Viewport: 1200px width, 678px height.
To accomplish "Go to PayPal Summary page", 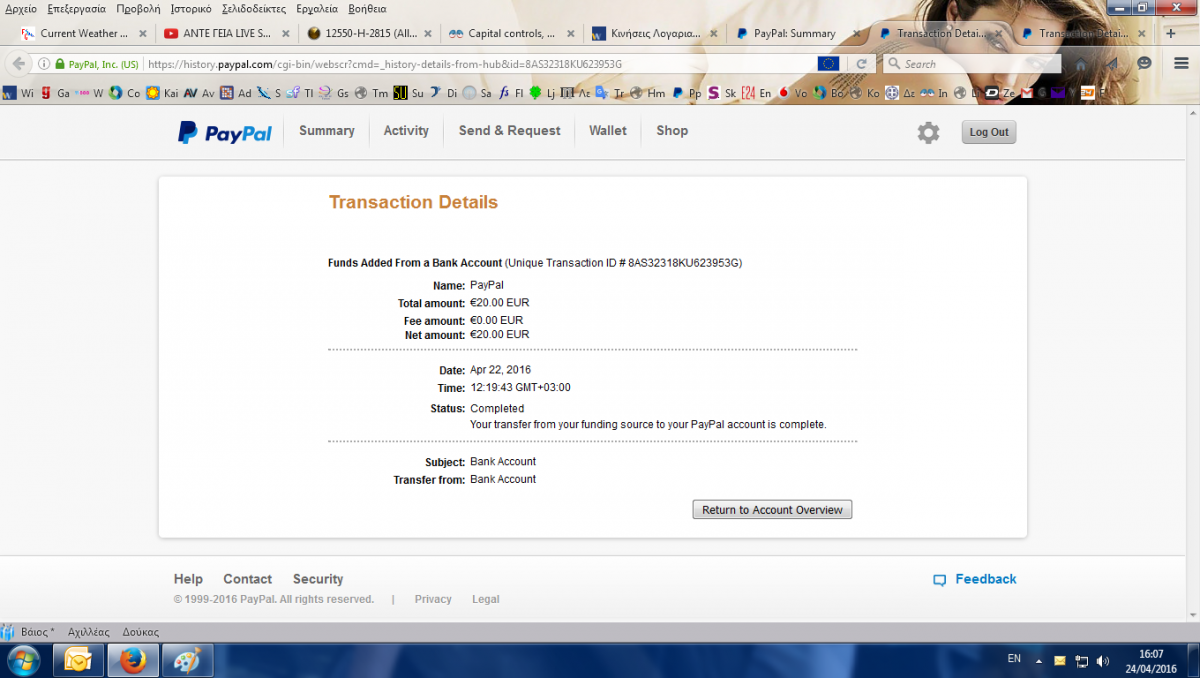I will [327, 131].
